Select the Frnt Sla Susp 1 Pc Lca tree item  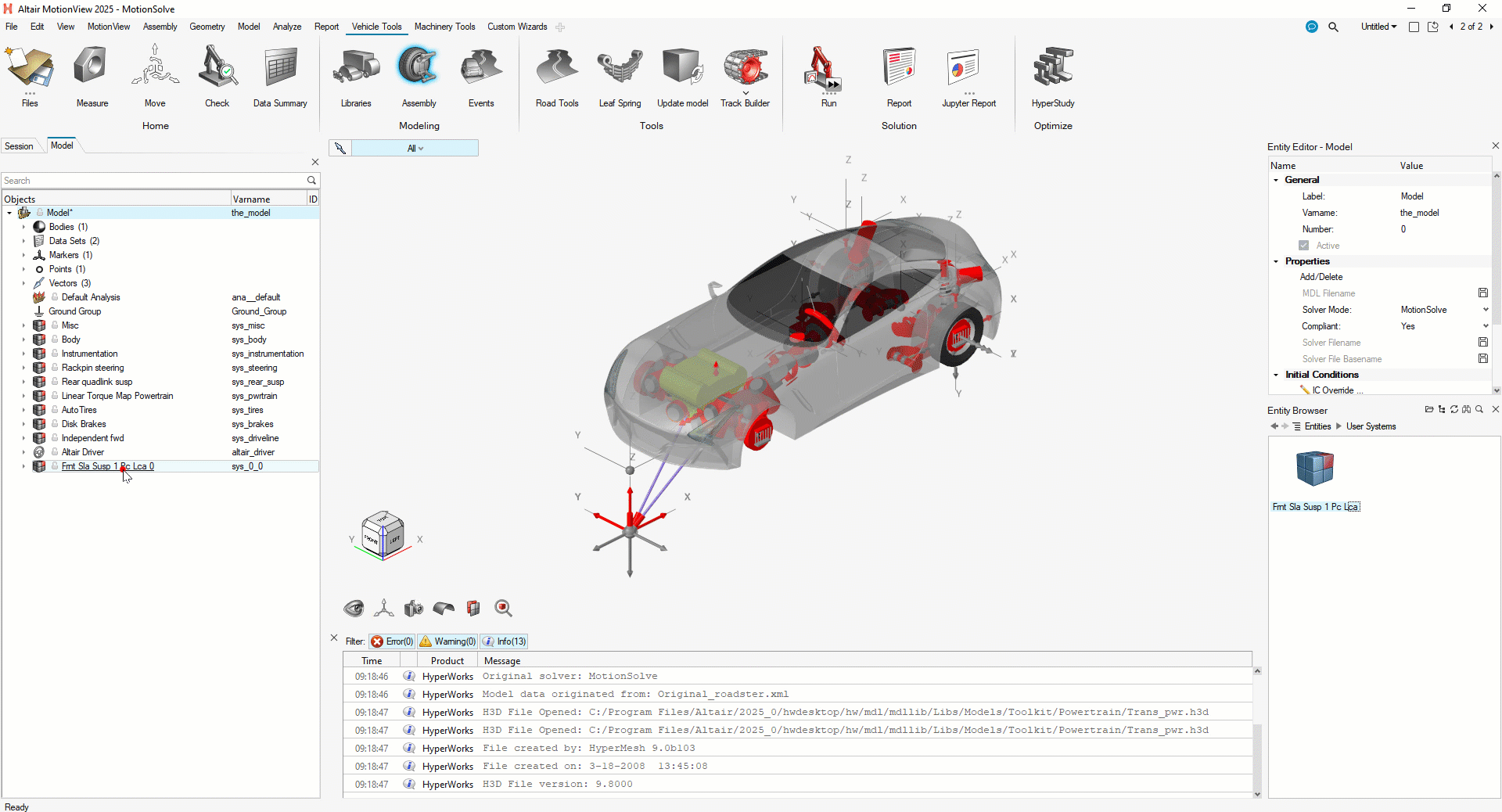(108, 466)
